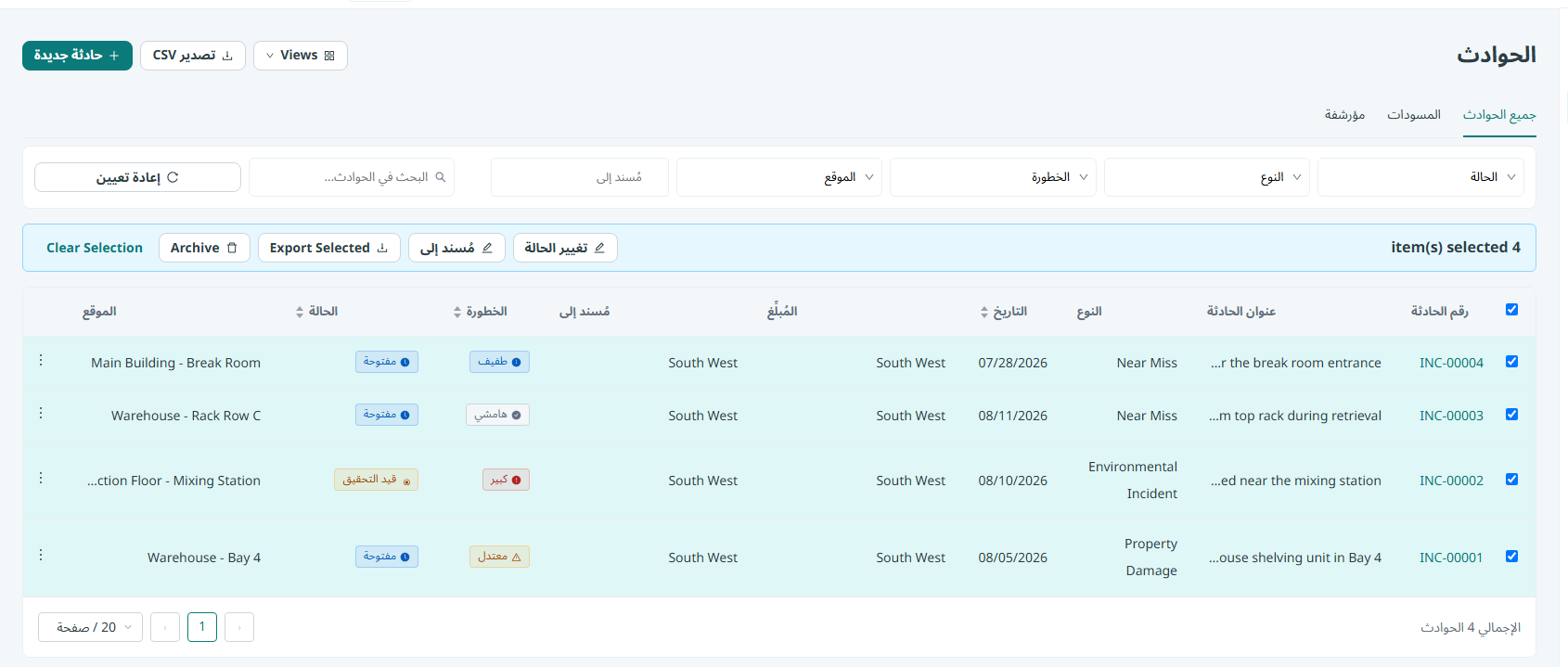The image size is (1568, 667).
Task: Click the هامشي severity badge
Action: (497, 415)
